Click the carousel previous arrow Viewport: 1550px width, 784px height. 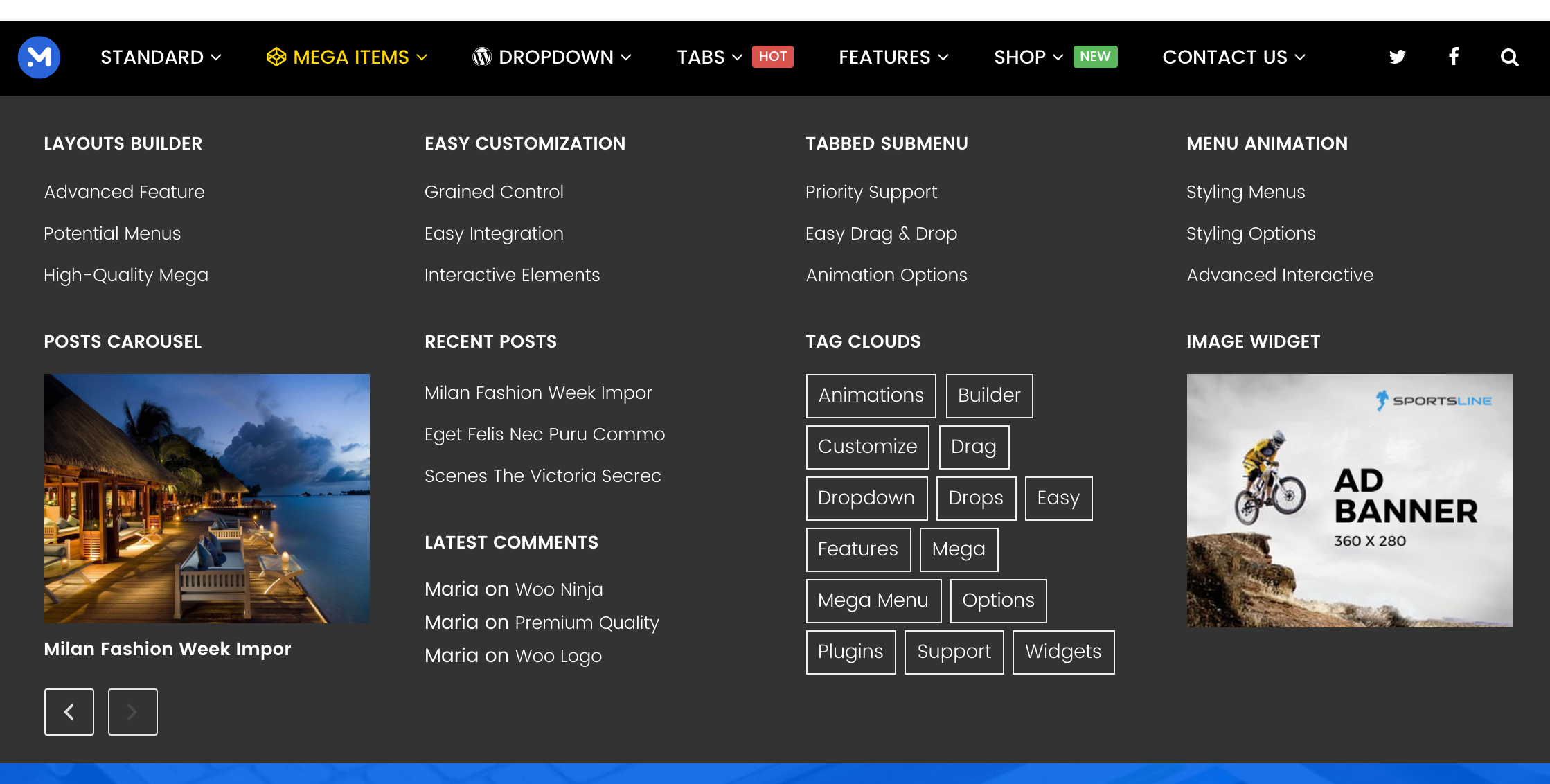point(69,711)
